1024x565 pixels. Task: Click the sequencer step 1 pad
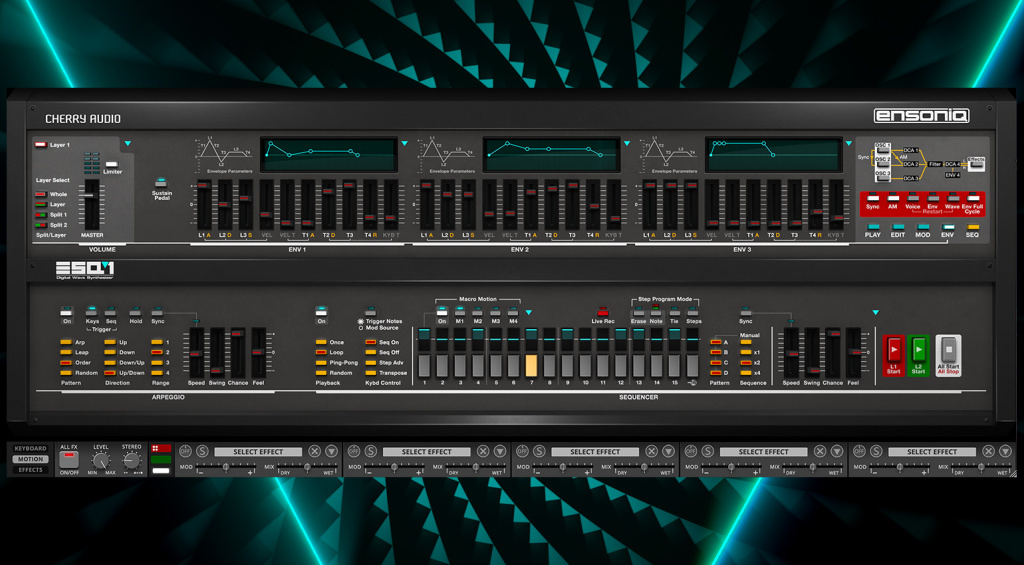(424, 365)
